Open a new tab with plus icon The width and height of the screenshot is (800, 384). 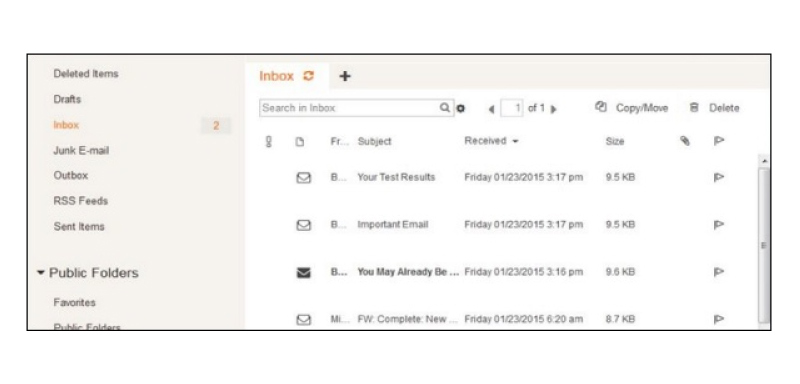point(345,76)
